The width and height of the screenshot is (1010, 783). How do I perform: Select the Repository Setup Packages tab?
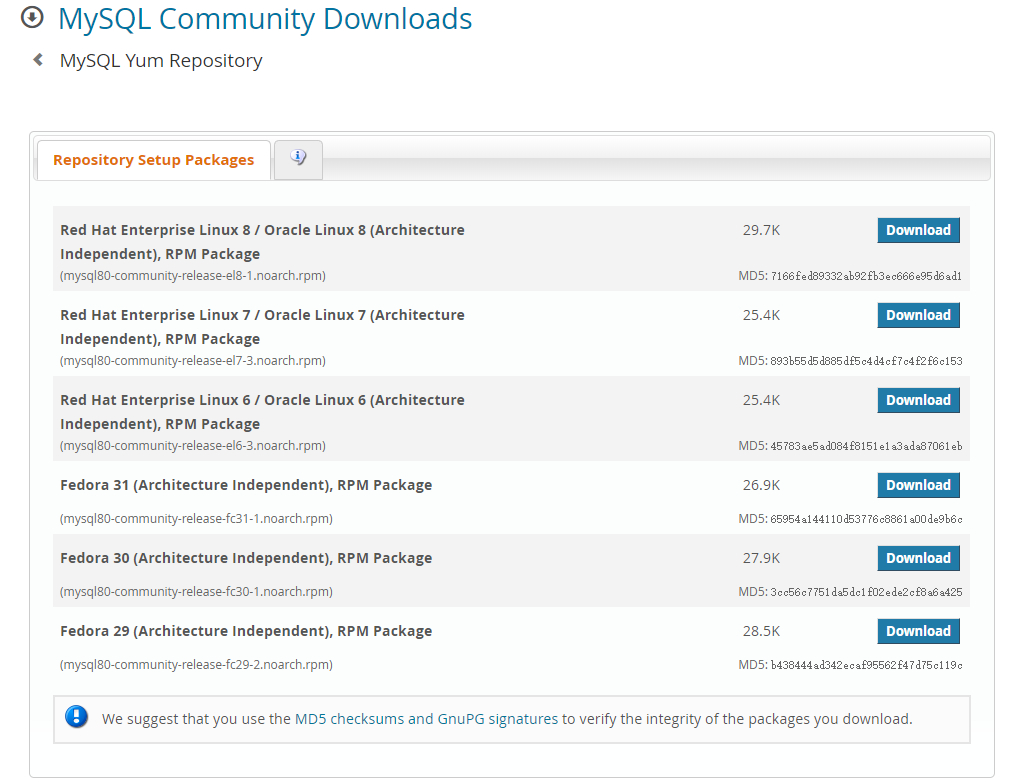(x=153, y=160)
